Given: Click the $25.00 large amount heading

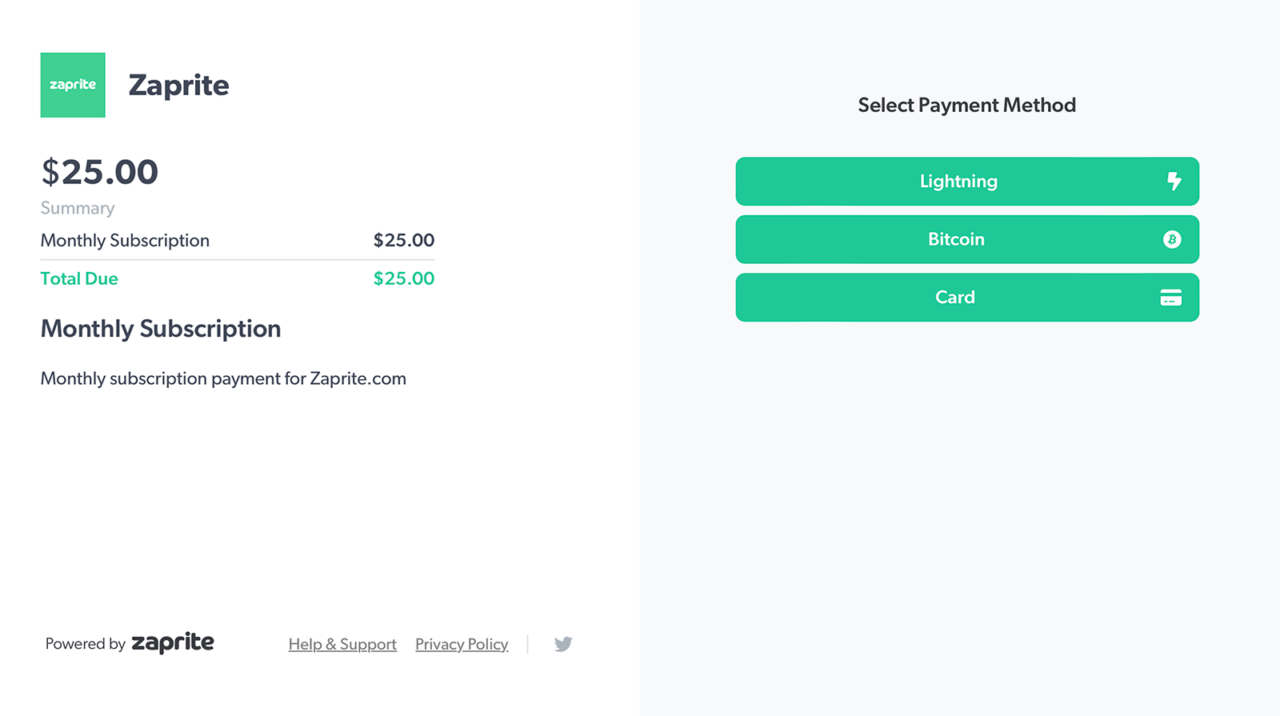Looking at the screenshot, I should click(99, 171).
